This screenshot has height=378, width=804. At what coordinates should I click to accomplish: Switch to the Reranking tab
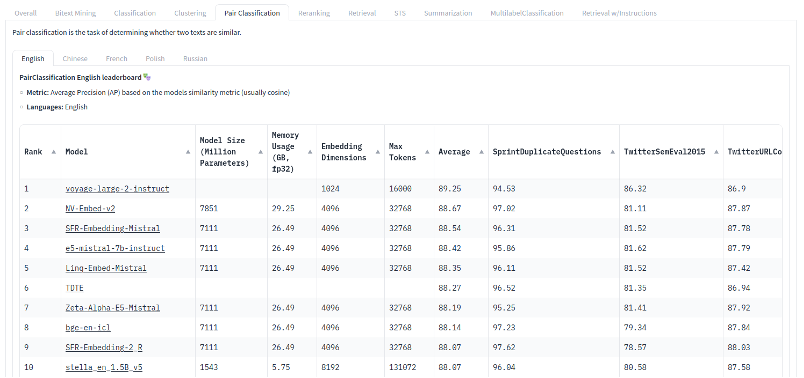pos(314,13)
